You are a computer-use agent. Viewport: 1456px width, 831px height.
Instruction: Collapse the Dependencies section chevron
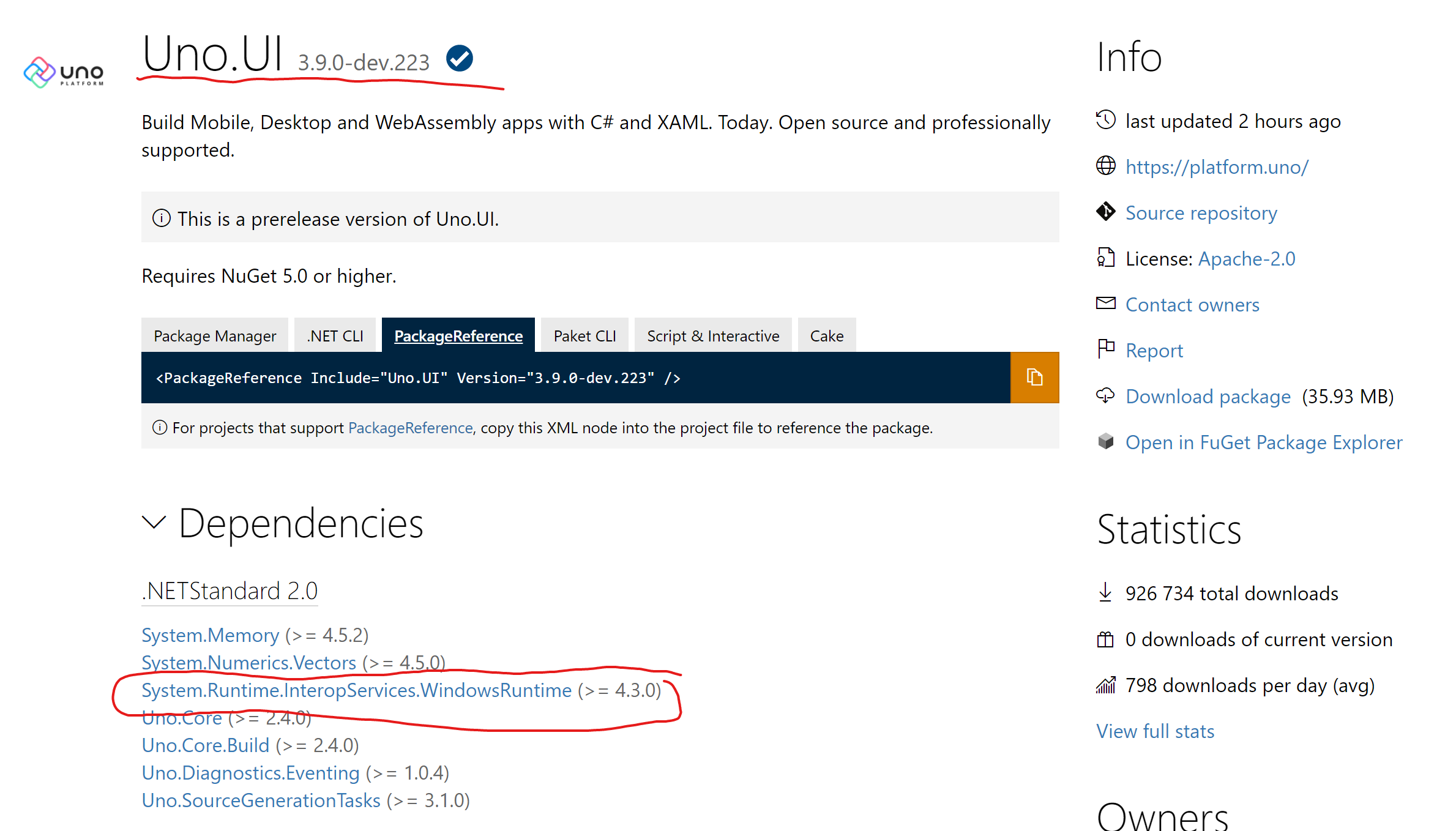coord(154,523)
